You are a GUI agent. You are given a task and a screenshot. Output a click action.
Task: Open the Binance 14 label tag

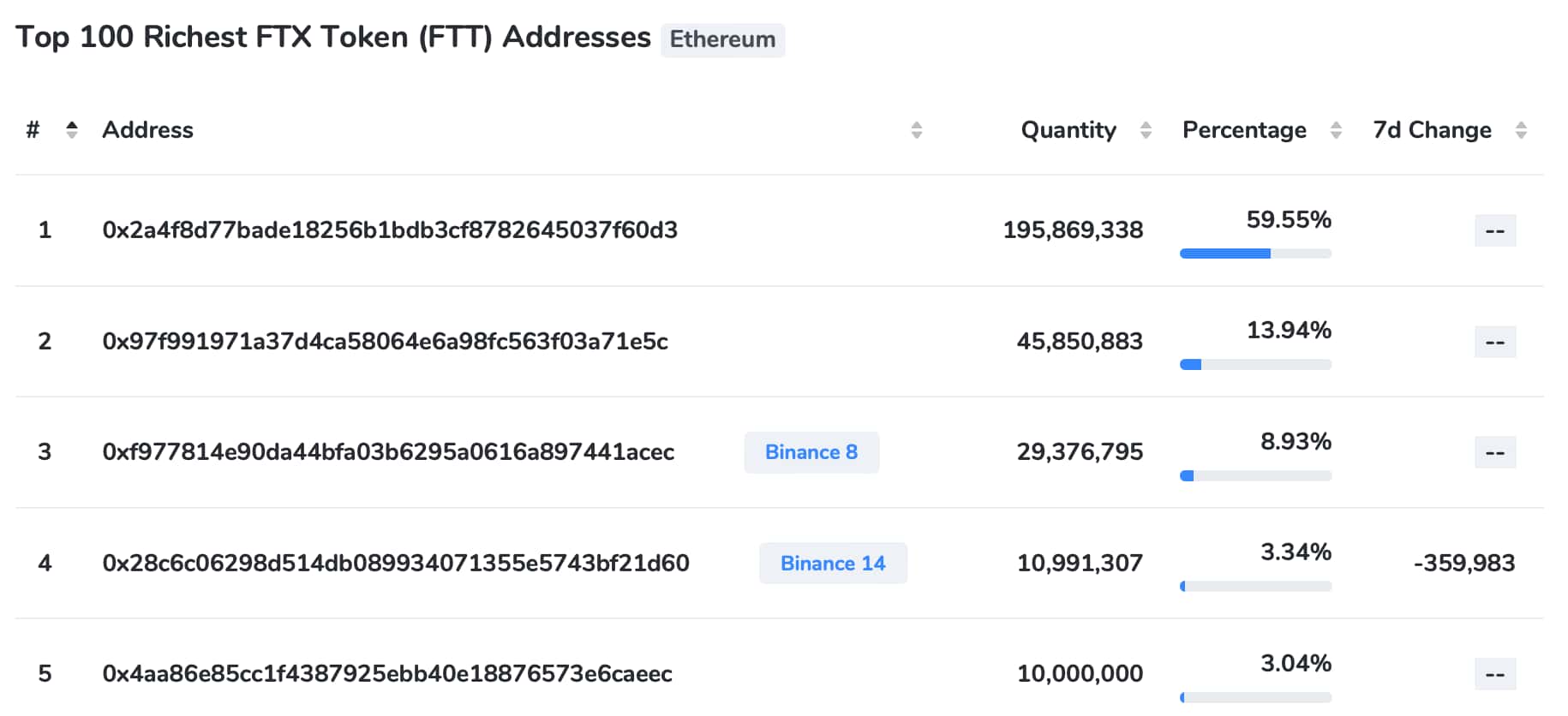[x=832, y=564]
